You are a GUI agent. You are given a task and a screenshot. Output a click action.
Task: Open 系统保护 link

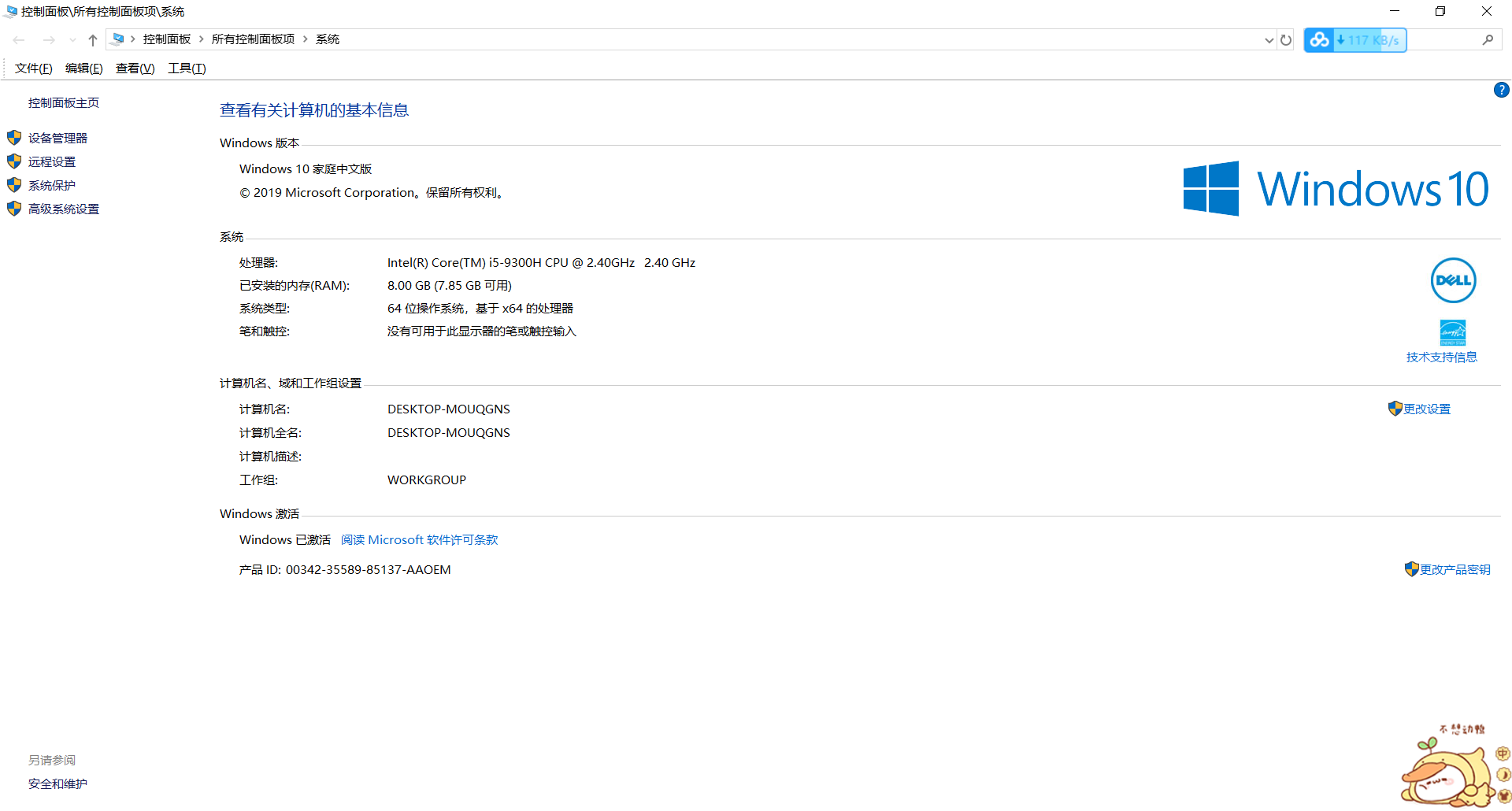[52, 185]
